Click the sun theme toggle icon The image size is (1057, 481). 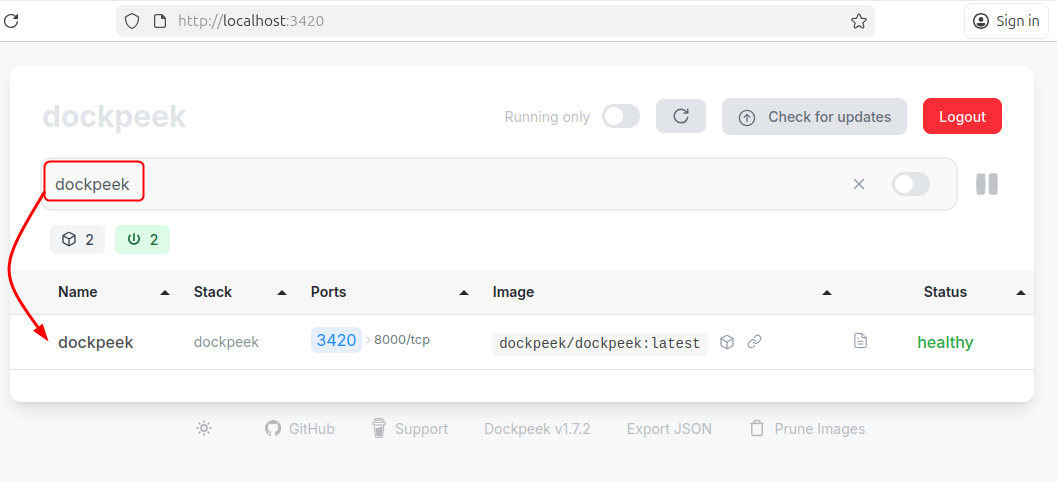point(204,428)
